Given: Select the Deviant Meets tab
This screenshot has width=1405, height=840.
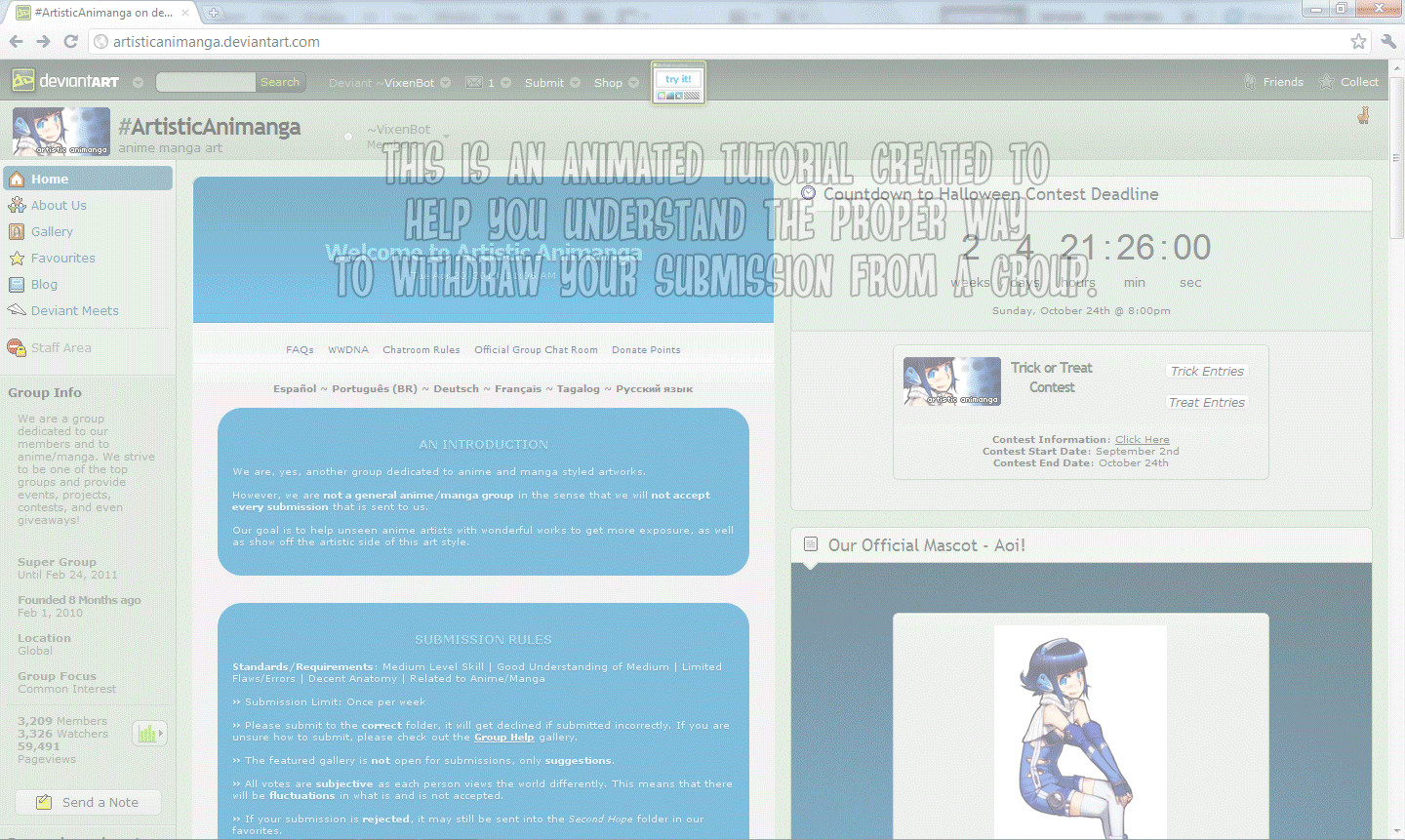Looking at the screenshot, I should click(74, 310).
